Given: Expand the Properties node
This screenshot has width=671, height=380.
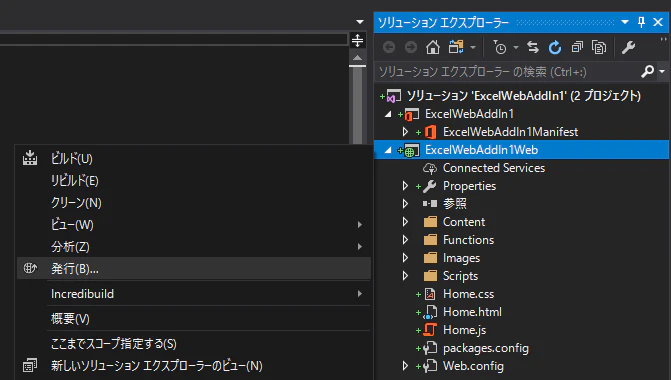Looking at the screenshot, I should tap(405, 186).
